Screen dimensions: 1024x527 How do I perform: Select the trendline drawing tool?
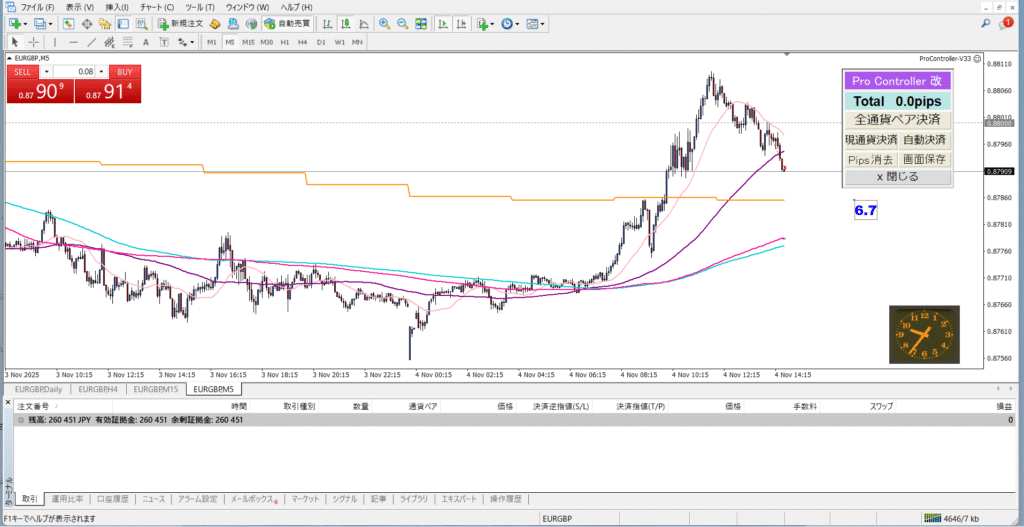coord(92,42)
